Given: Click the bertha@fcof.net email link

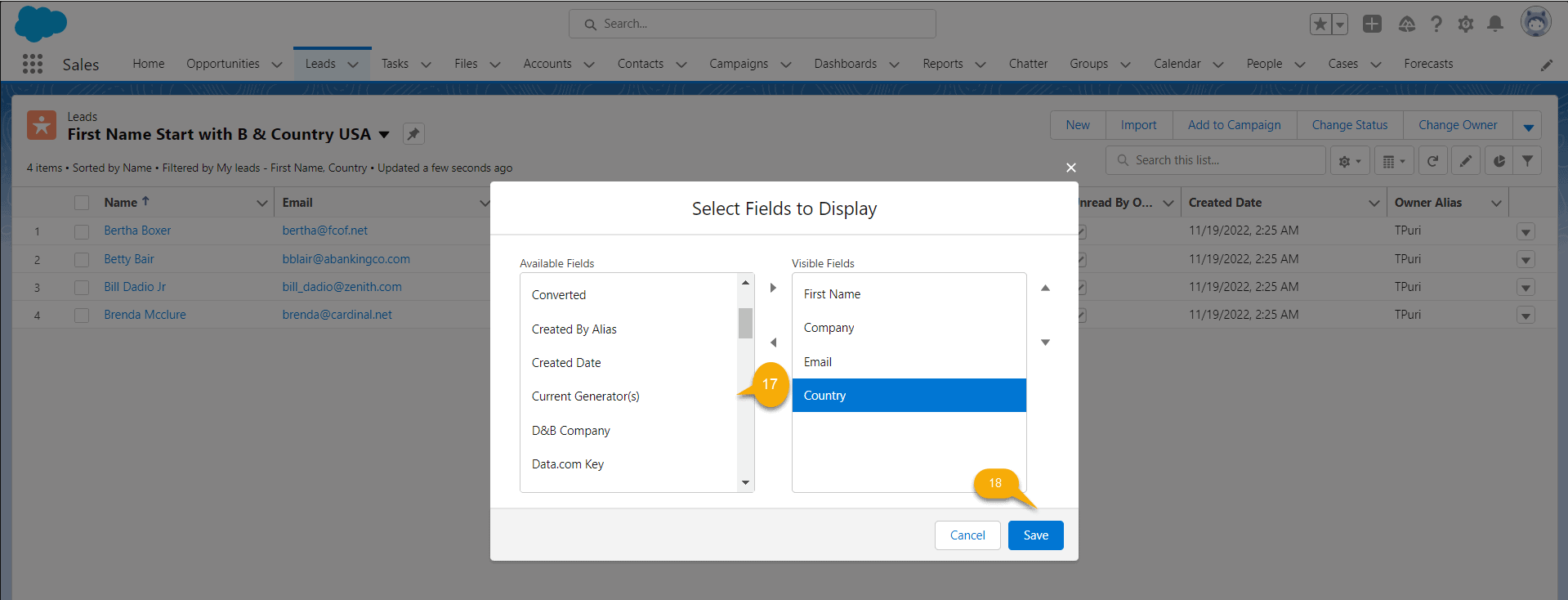Looking at the screenshot, I should 325,231.
